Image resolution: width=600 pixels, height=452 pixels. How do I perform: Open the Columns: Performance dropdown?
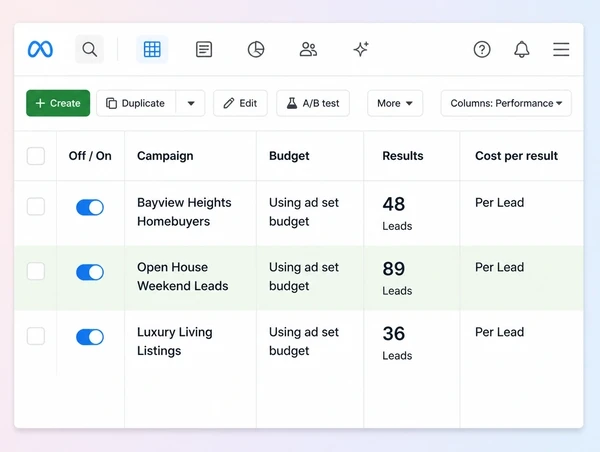pyautogui.click(x=506, y=103)
